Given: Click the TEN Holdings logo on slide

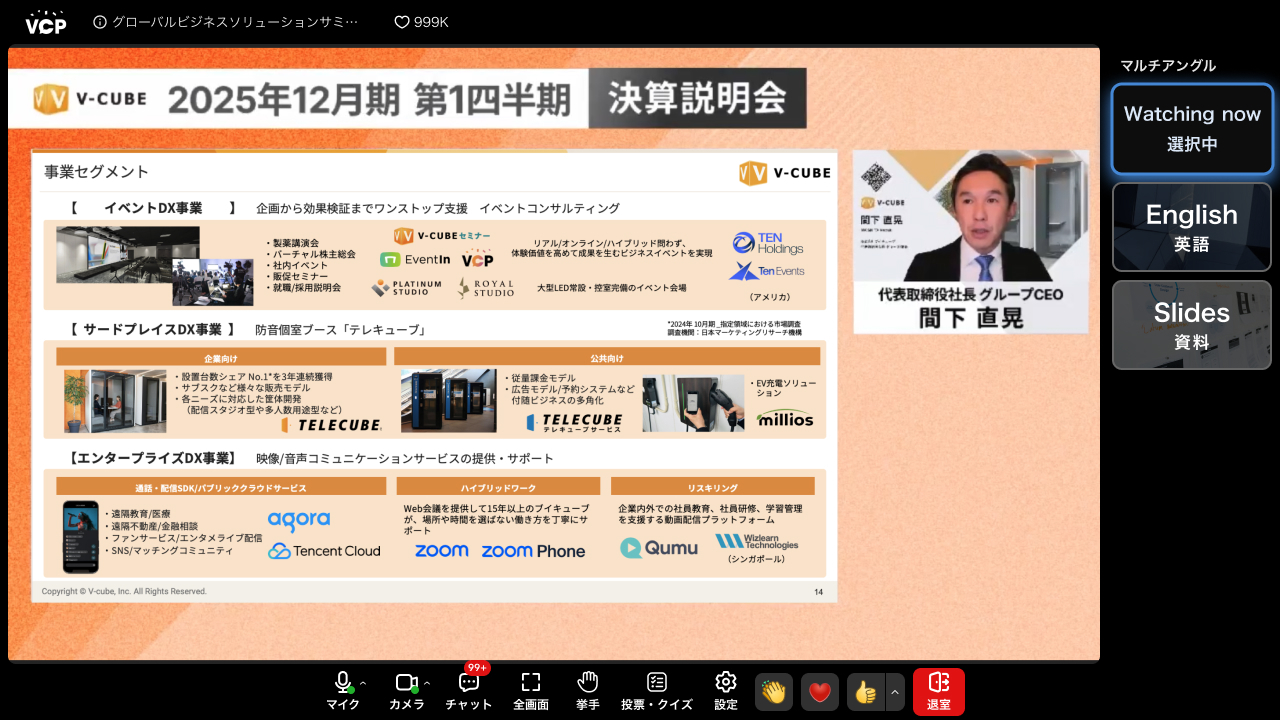Looking at the screenshot, I should pos(767,243).
